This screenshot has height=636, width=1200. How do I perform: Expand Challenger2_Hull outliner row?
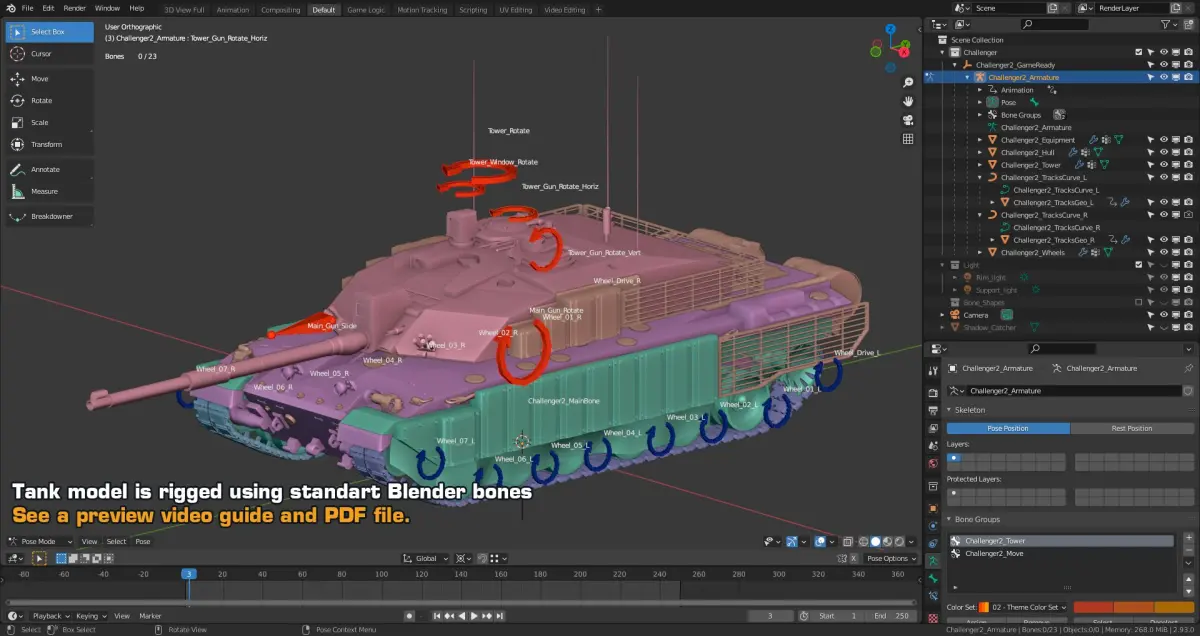click(x=980, y=153)
